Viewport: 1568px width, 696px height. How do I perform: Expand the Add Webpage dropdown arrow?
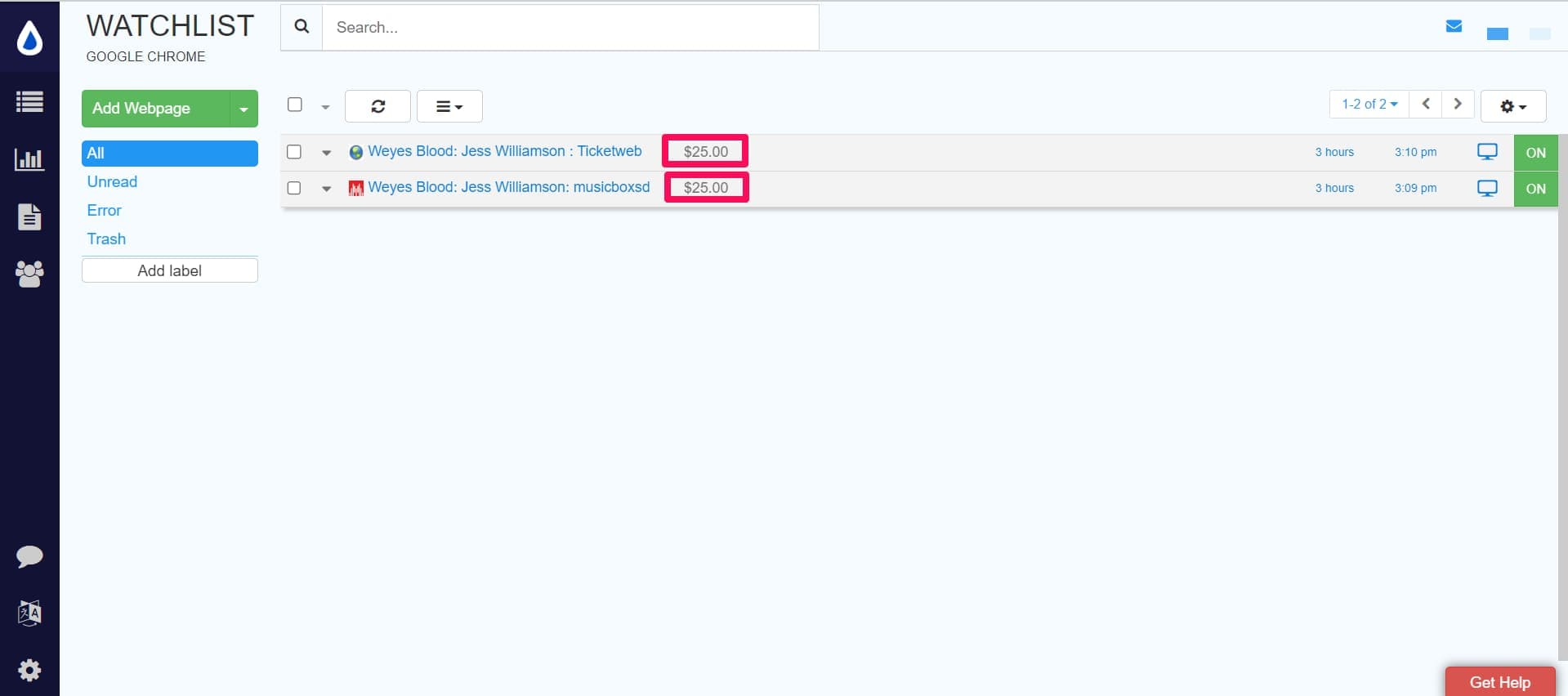coord(243,109)
